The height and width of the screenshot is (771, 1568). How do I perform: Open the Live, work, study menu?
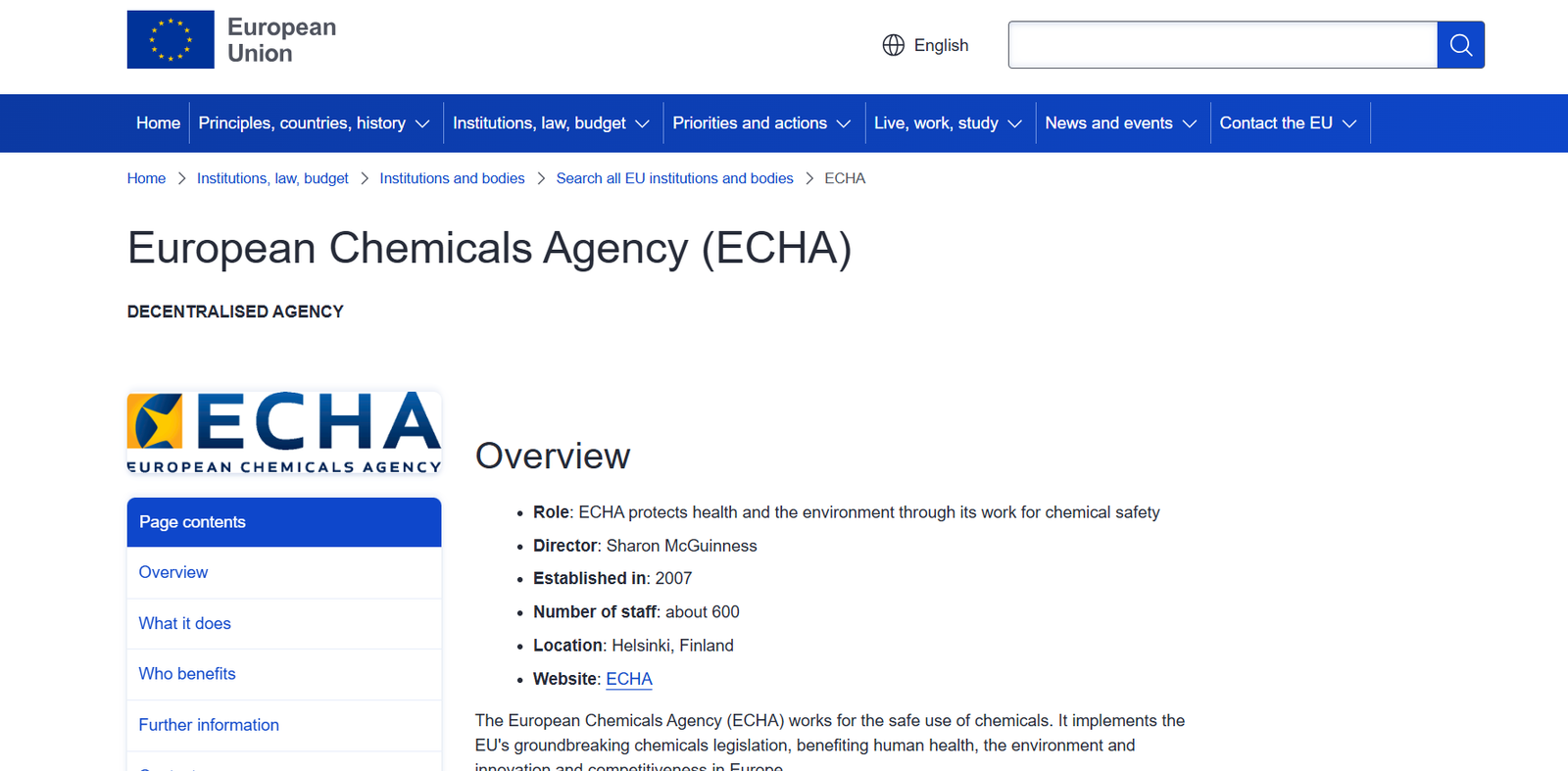948,123
